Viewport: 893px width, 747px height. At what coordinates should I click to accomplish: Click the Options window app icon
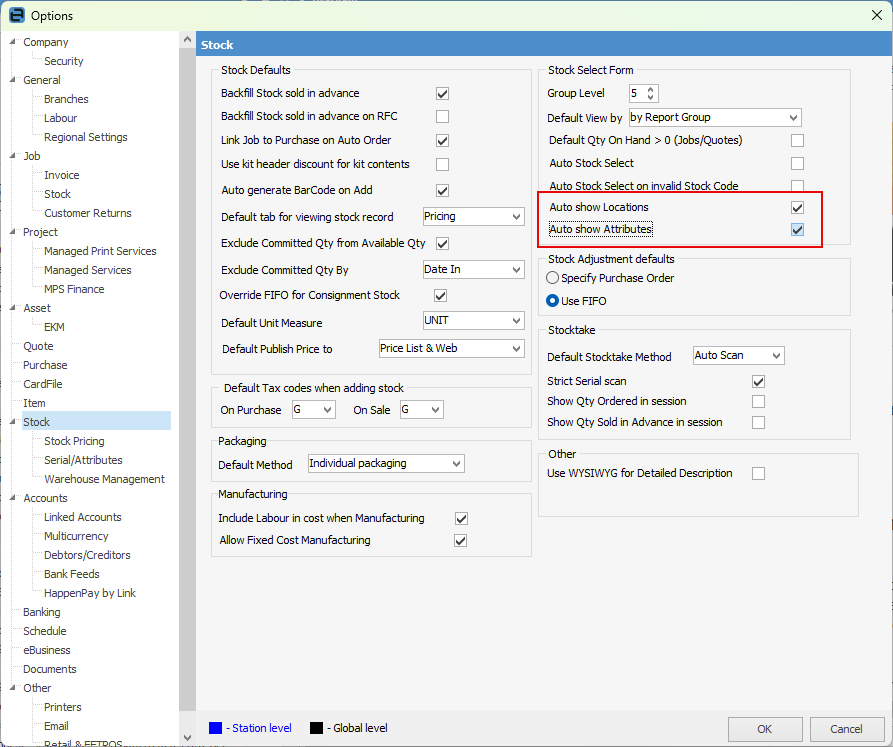[17, 15]
